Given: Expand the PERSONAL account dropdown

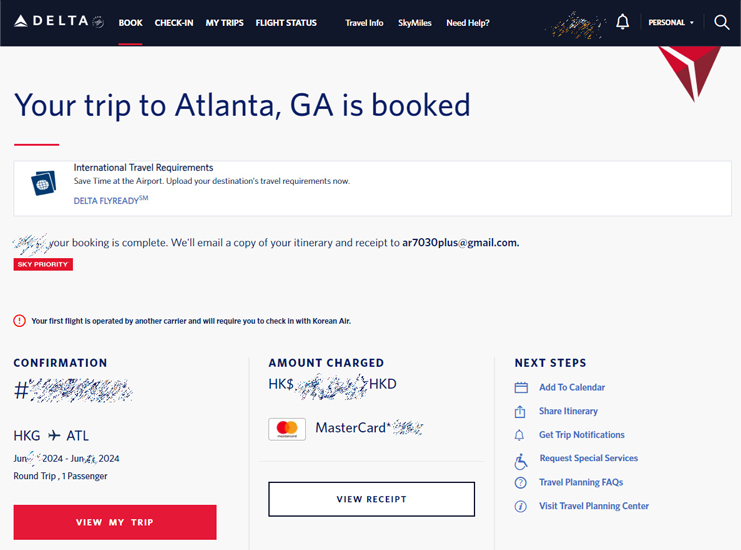Looking at the screenshot, I should pos(671,22).
